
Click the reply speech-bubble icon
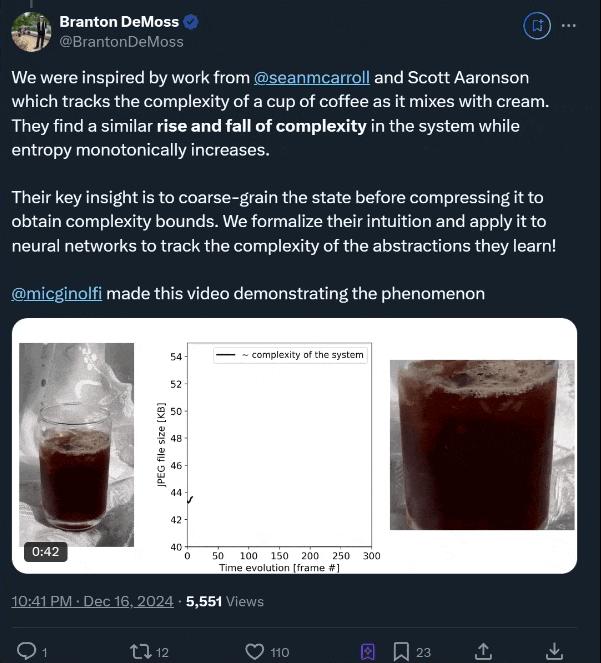pos(28,652)
